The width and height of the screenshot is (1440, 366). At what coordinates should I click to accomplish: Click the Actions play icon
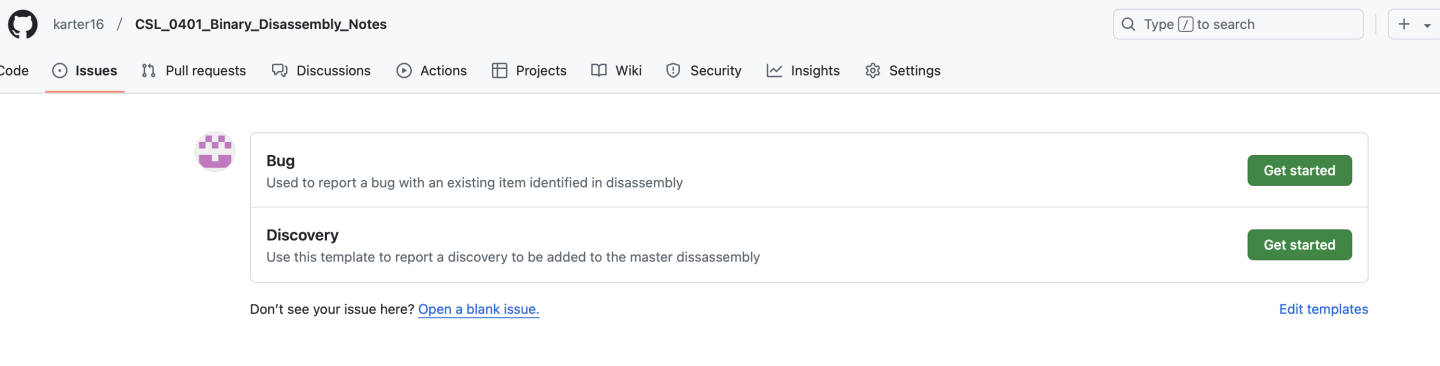(404, 70)
